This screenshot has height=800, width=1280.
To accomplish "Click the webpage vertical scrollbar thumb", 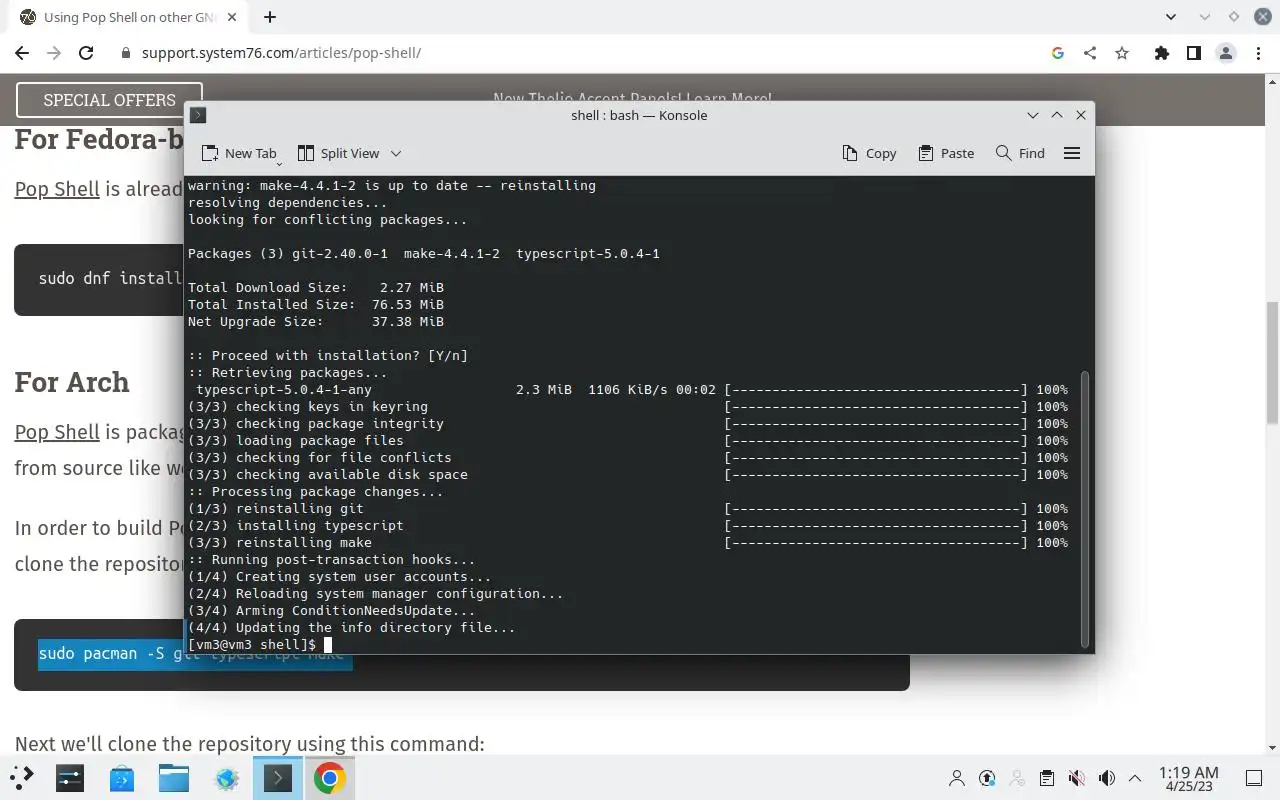I will (x=1272, y=362).
